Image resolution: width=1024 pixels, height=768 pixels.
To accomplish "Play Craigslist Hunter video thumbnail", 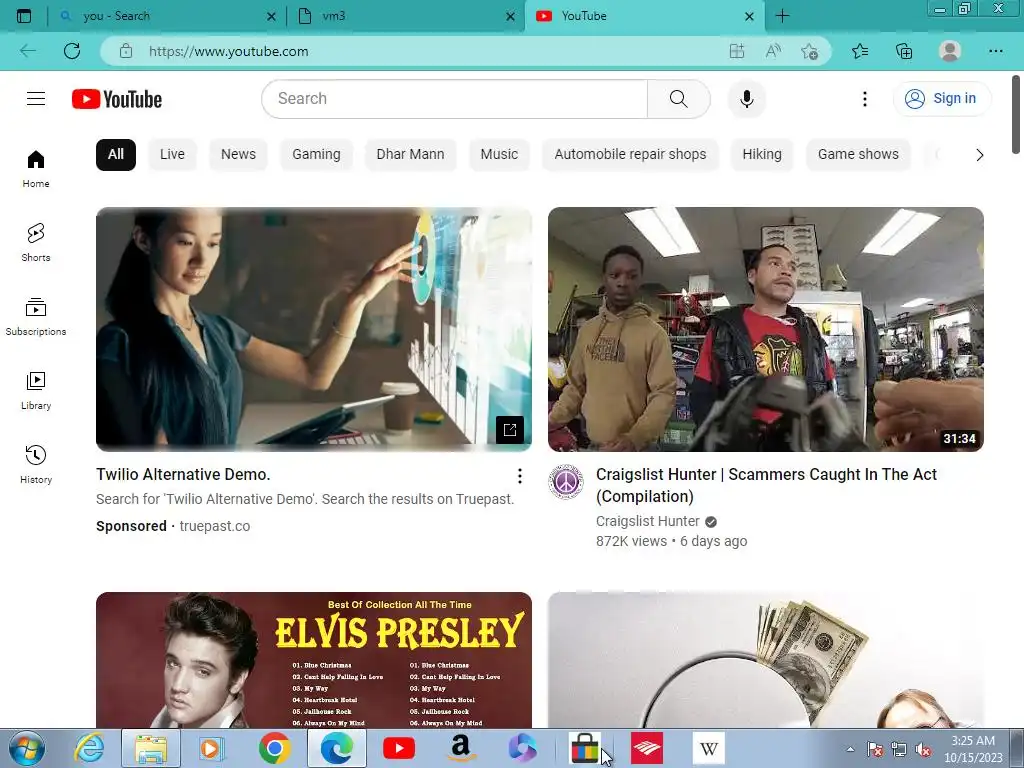I will (765, 329).
